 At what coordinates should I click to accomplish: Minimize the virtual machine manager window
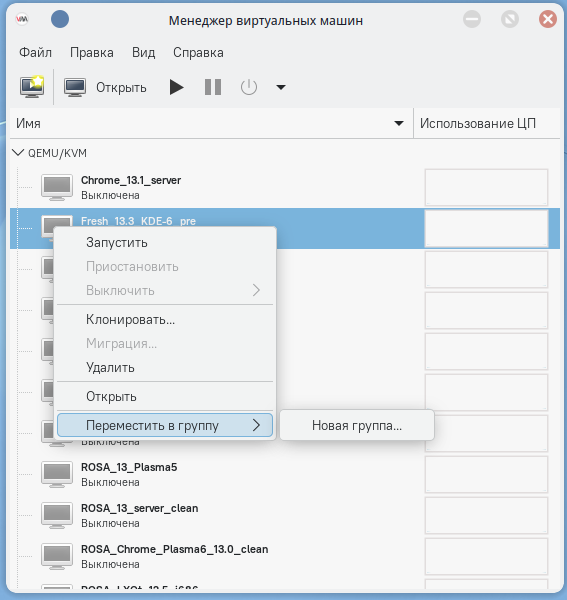coord(472,19)
